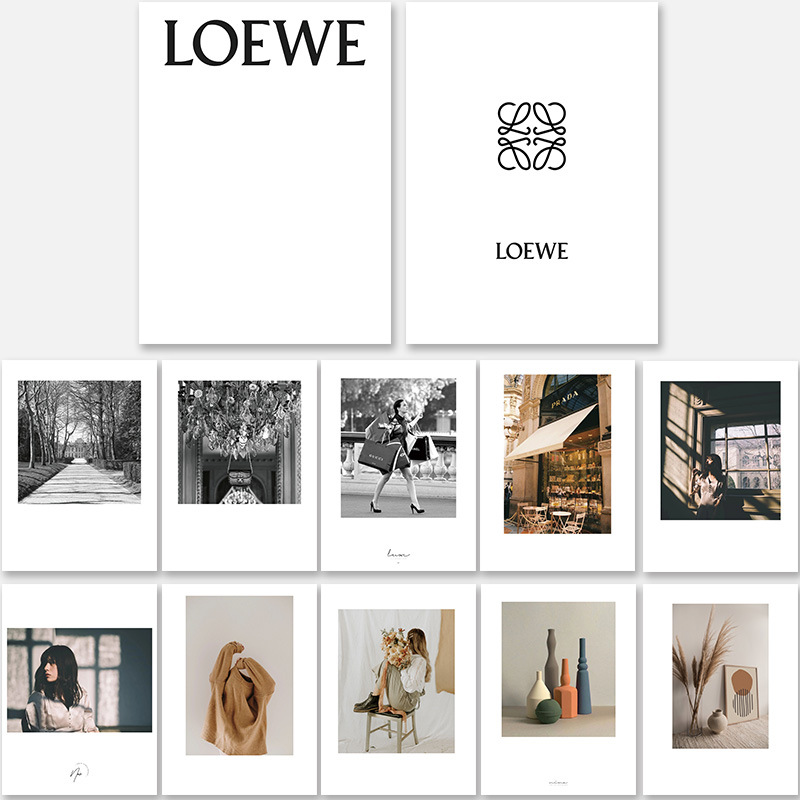Click the large LOEWE wordmark poster
This screenshot has height=800, width=800.
[265, 172]
